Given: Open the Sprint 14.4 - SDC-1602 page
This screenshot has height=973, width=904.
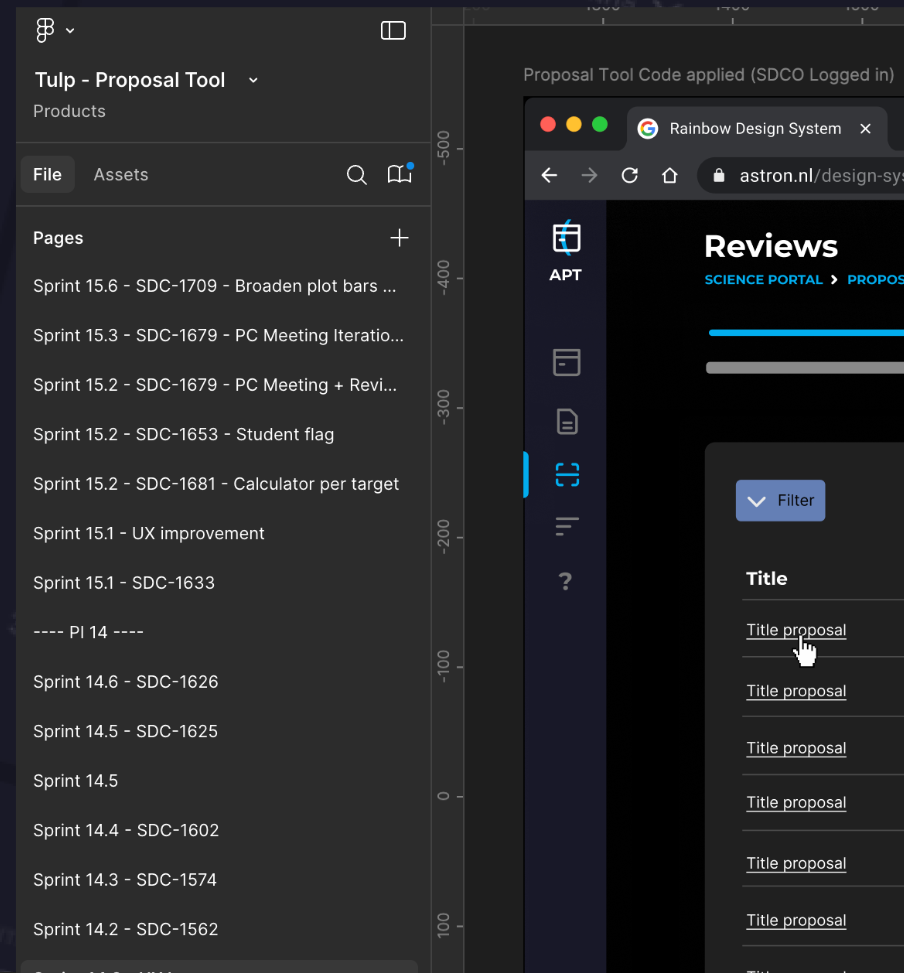Looking at the screenshot, I should coord(125,830).
